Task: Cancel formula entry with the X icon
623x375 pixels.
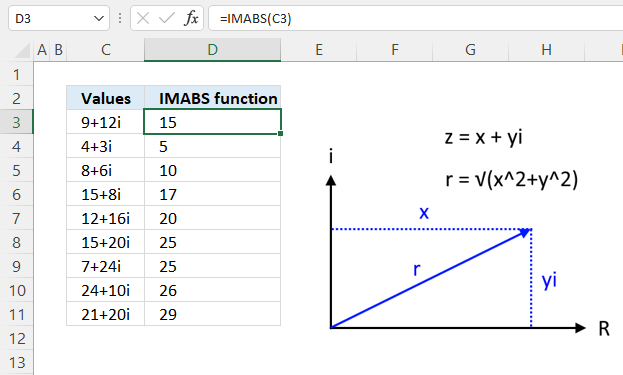Action: (143, 18)
